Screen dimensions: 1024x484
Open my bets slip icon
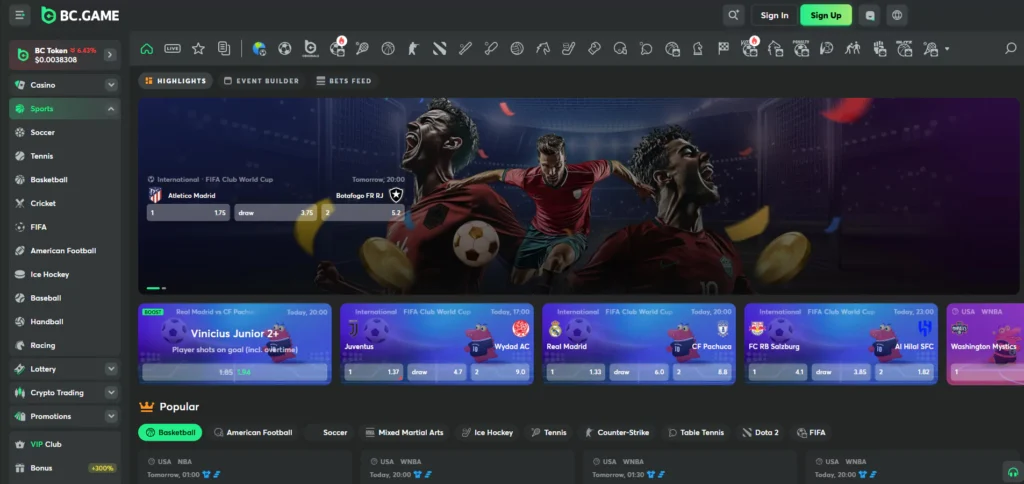224,48
